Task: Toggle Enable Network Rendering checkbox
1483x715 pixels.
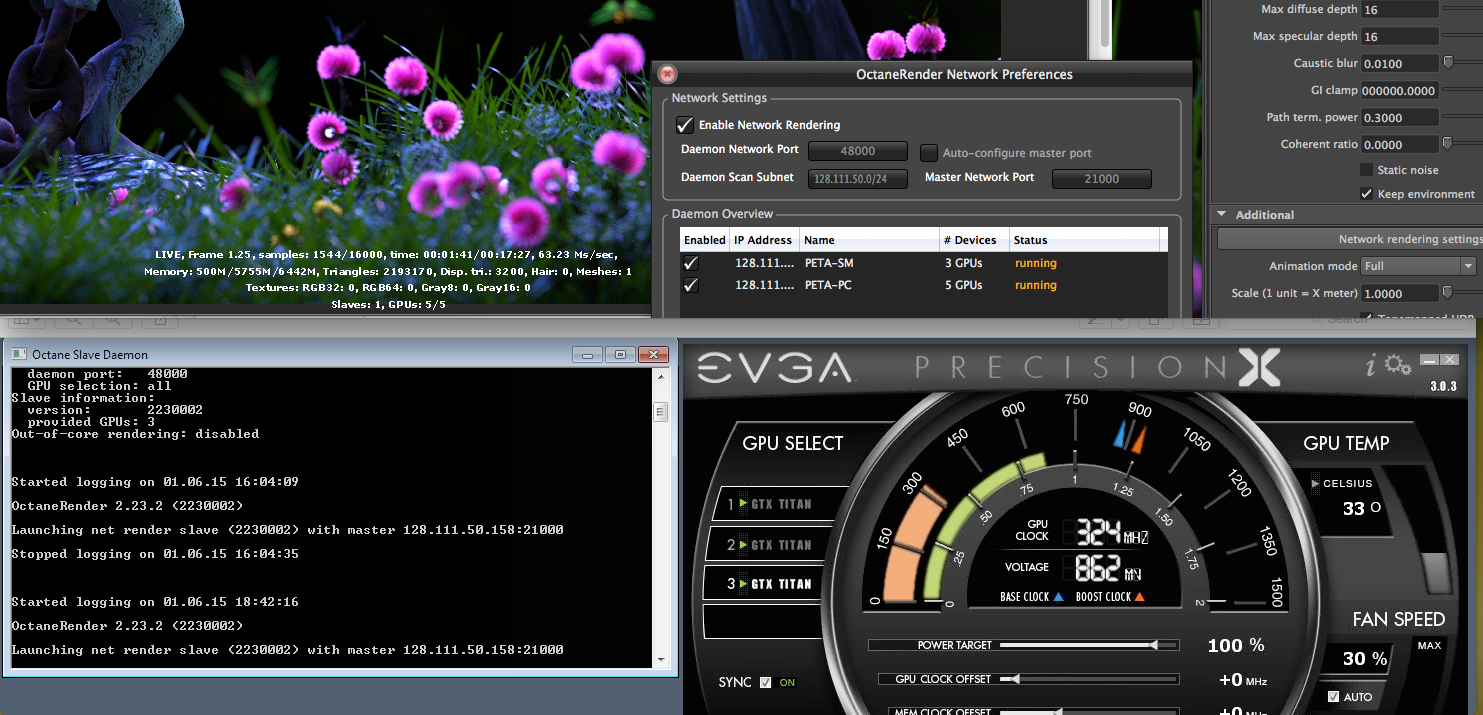Action: click(x=685, y=125)
